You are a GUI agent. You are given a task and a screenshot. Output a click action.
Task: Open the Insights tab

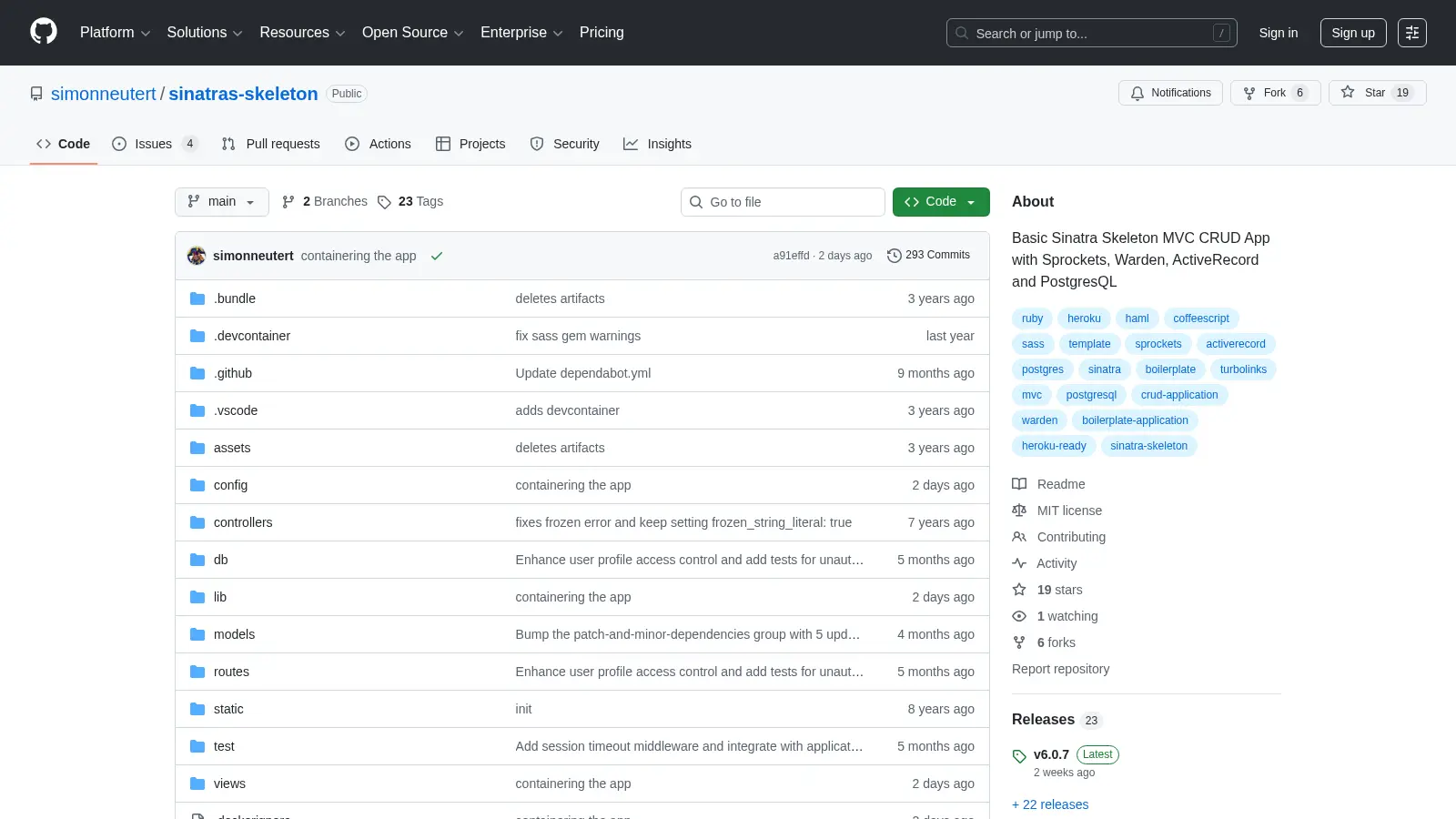pos(657,144)
